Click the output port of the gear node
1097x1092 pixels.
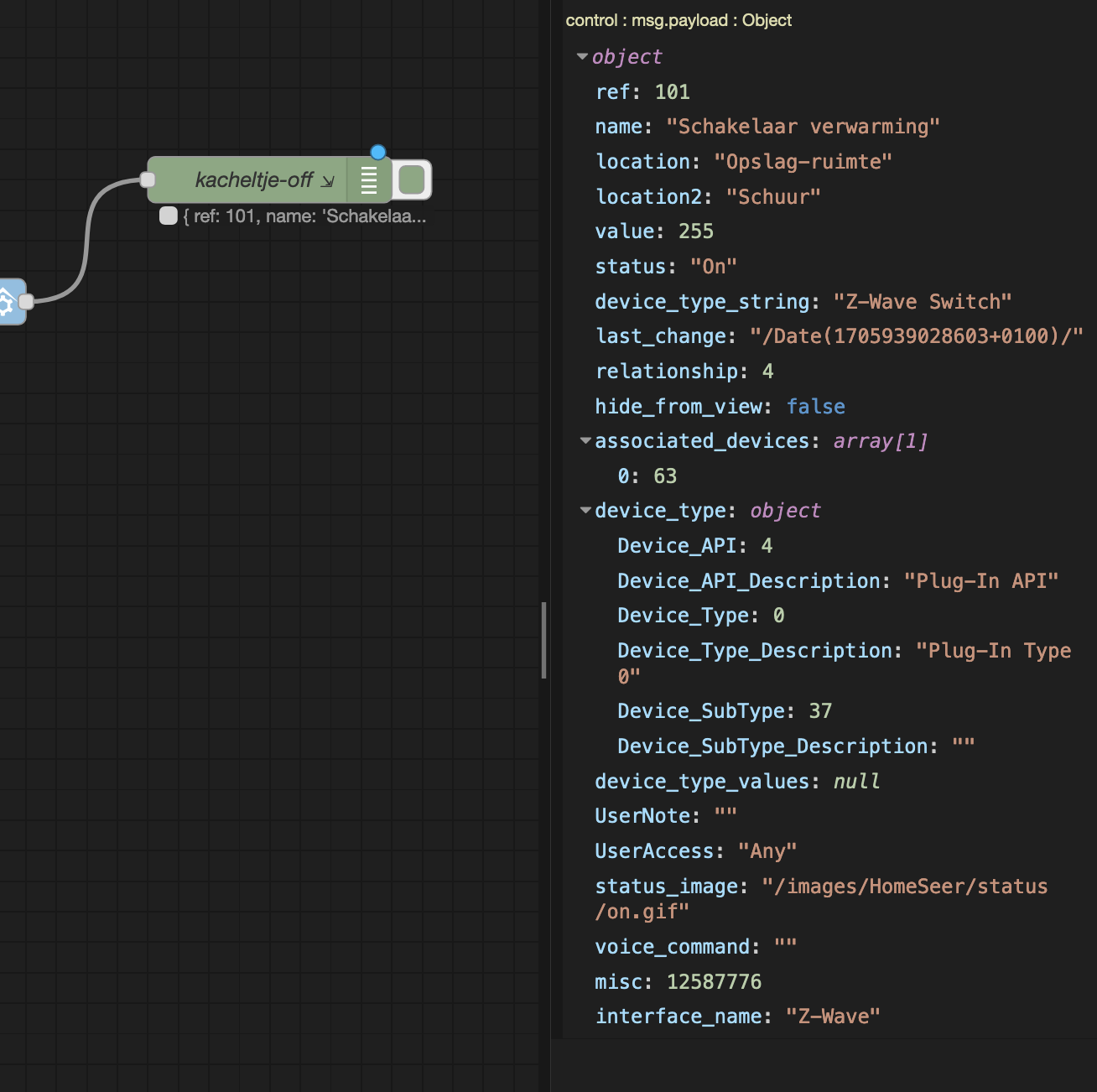point(27,302)
